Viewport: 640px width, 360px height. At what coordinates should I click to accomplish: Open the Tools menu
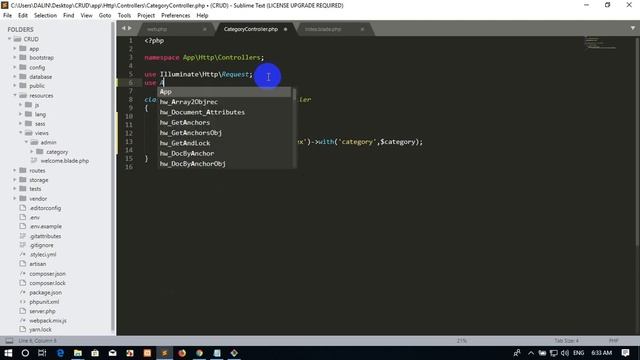click(x=124, y=16)
